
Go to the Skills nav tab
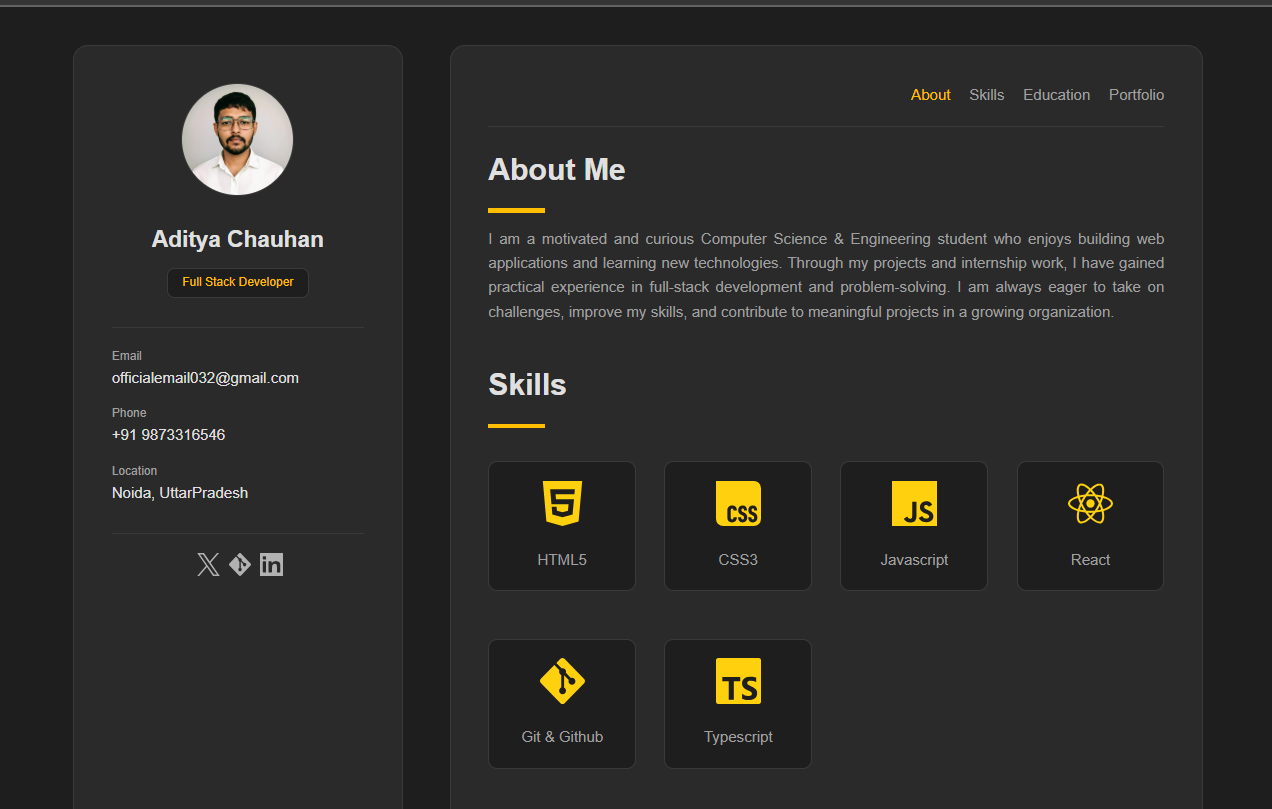[x=986, y=95]
